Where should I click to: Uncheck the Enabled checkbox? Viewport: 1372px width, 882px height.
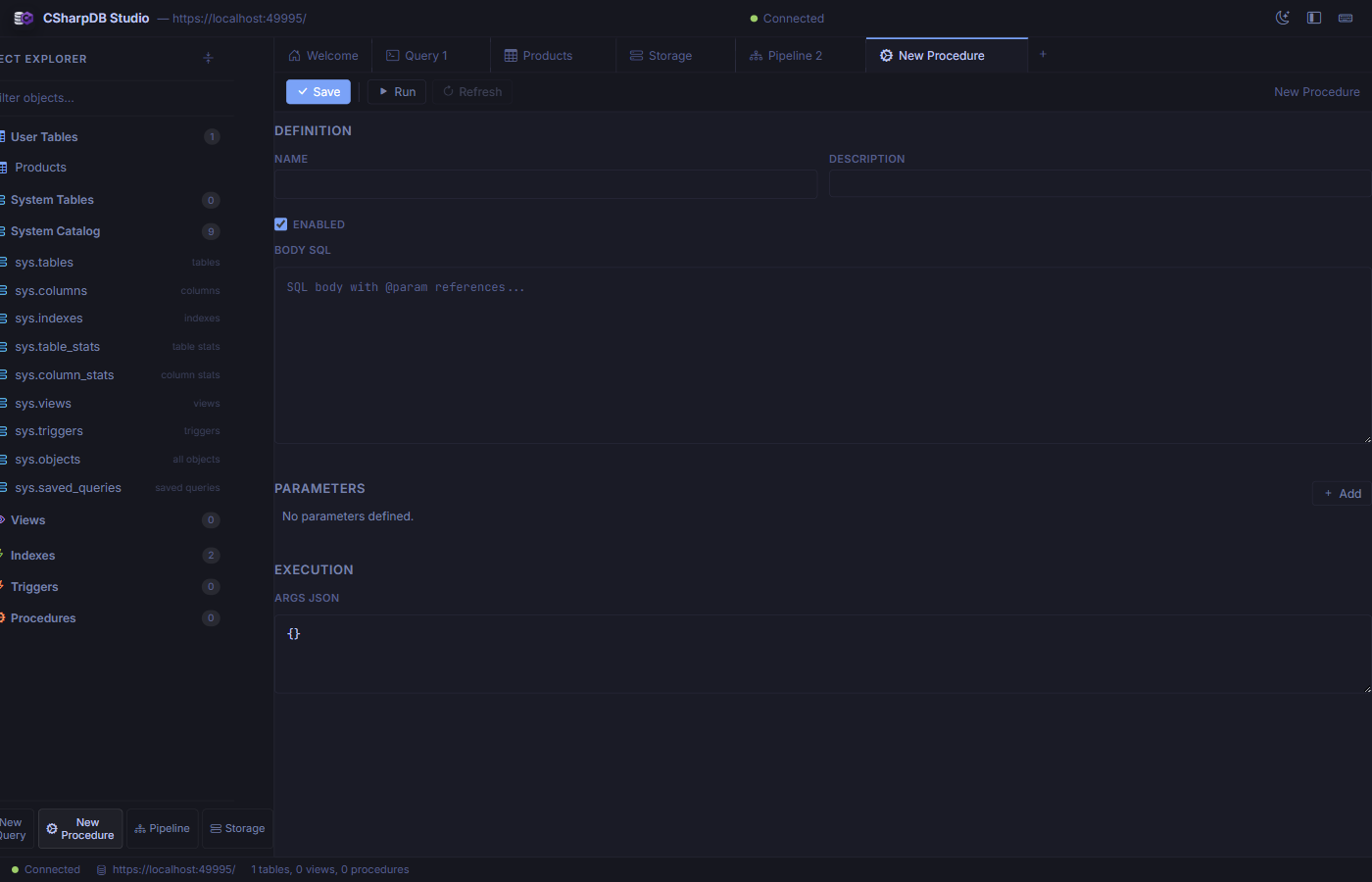click(280, 223)
